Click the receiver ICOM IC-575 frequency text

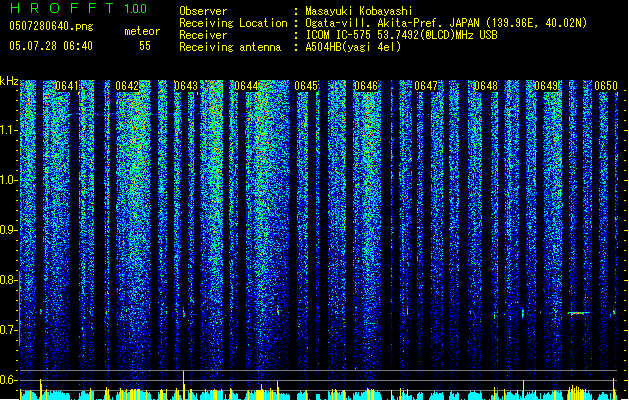401,35
